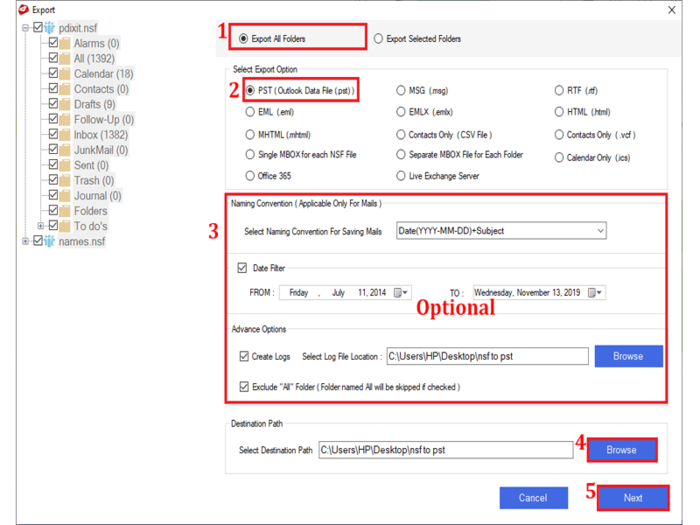This screenshot has height=525, width=700.
Task: Choose Contacts Only (.vcf) option
Action: tap(559, 134)
